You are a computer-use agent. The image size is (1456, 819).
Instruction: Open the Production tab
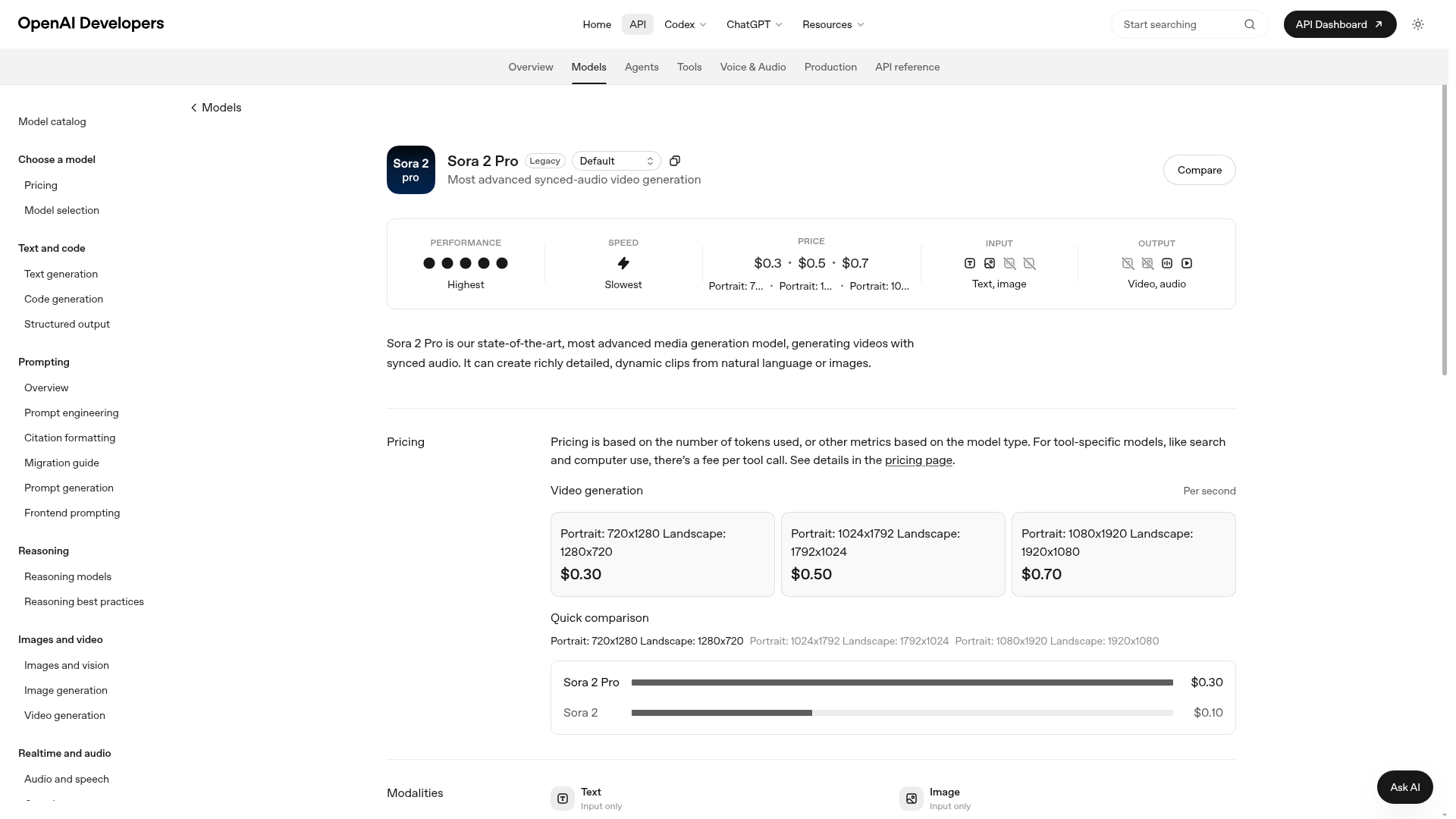(830, 67)
